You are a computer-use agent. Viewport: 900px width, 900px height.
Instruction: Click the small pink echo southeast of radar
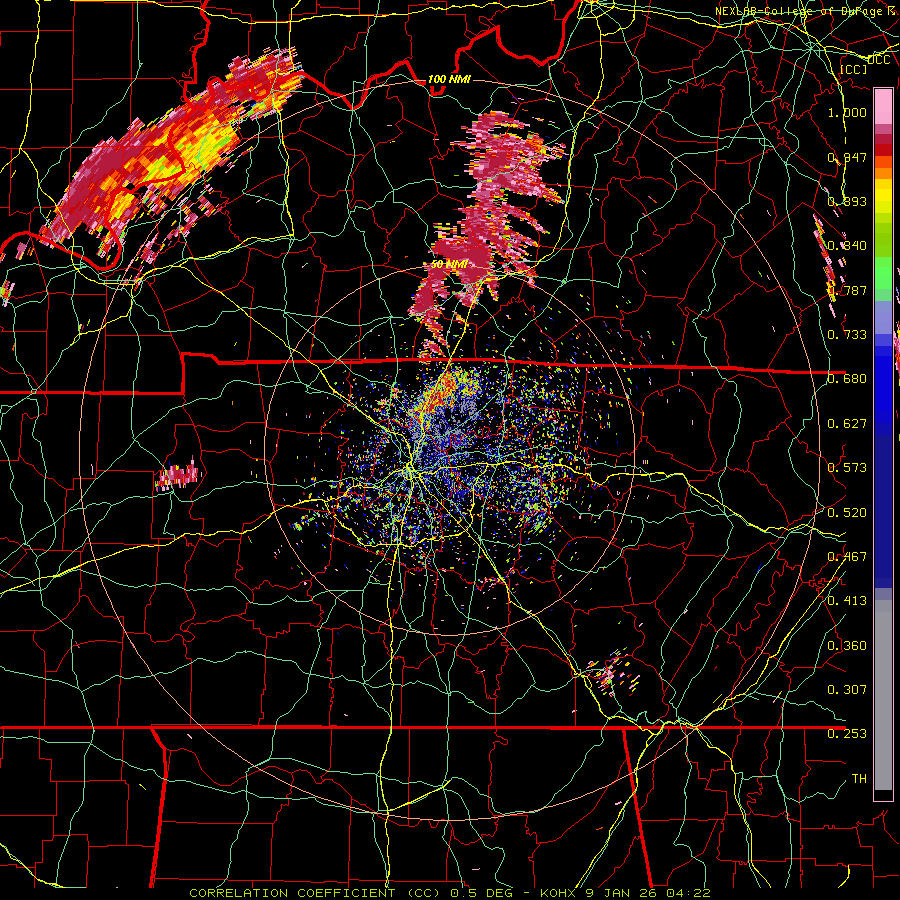click(612, 672)
